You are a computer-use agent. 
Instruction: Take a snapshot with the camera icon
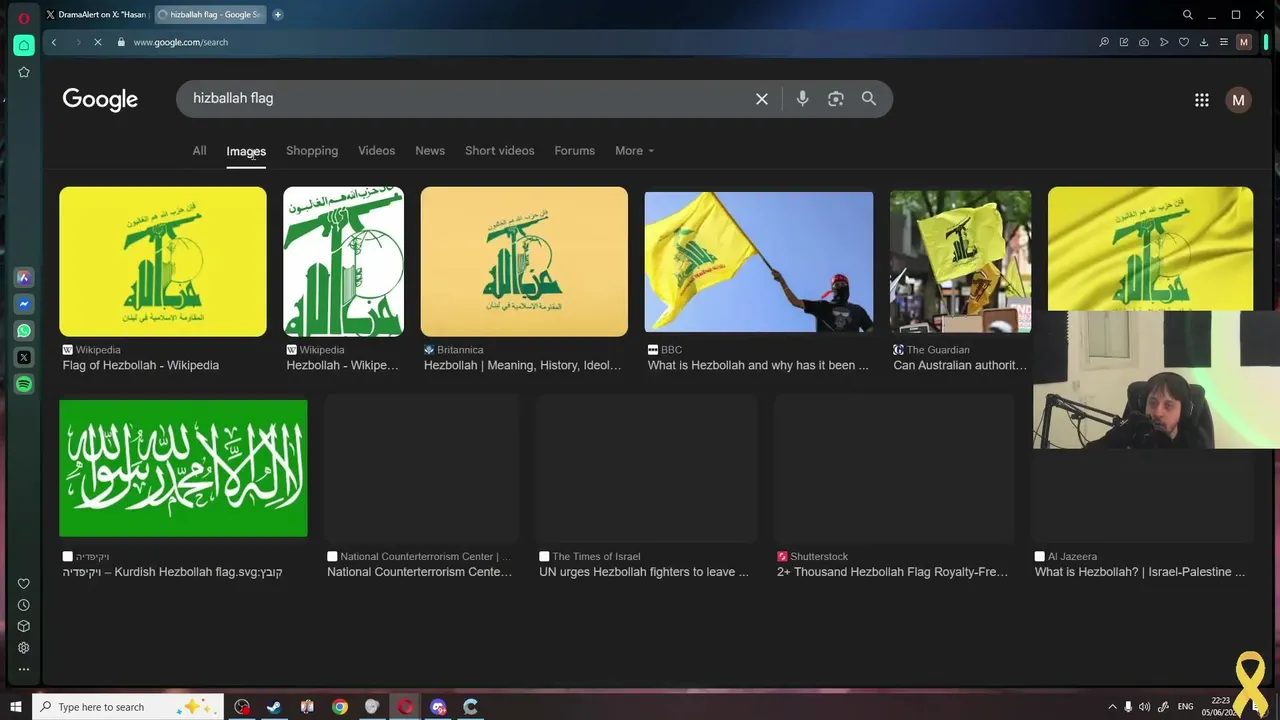(x=1144, y=42)
